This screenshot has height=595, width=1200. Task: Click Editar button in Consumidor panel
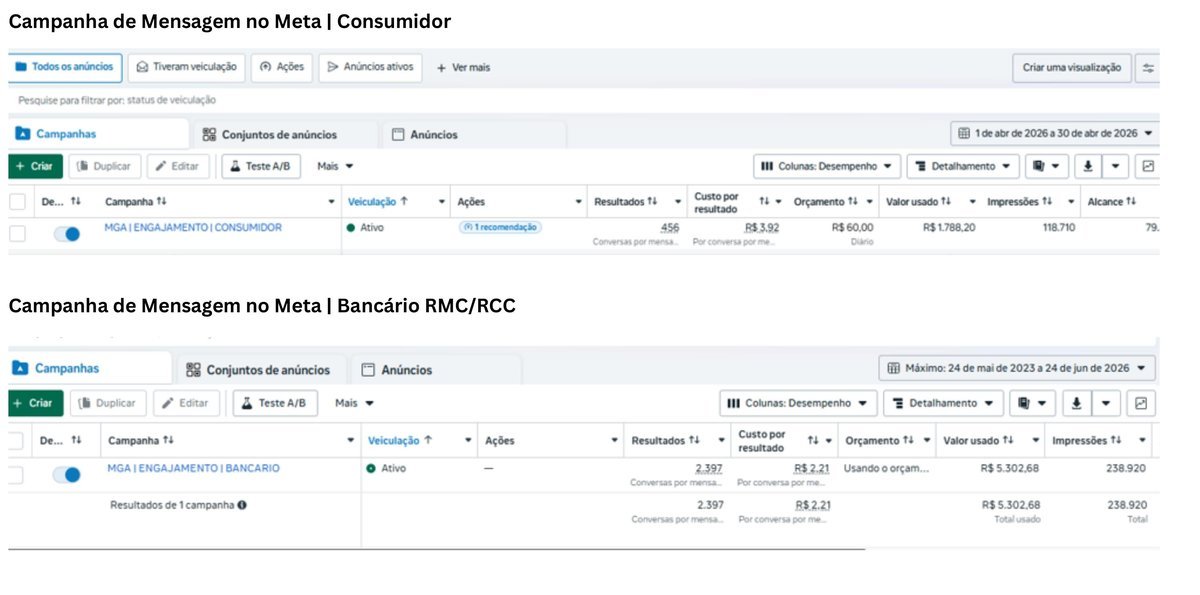coord(178,166)
